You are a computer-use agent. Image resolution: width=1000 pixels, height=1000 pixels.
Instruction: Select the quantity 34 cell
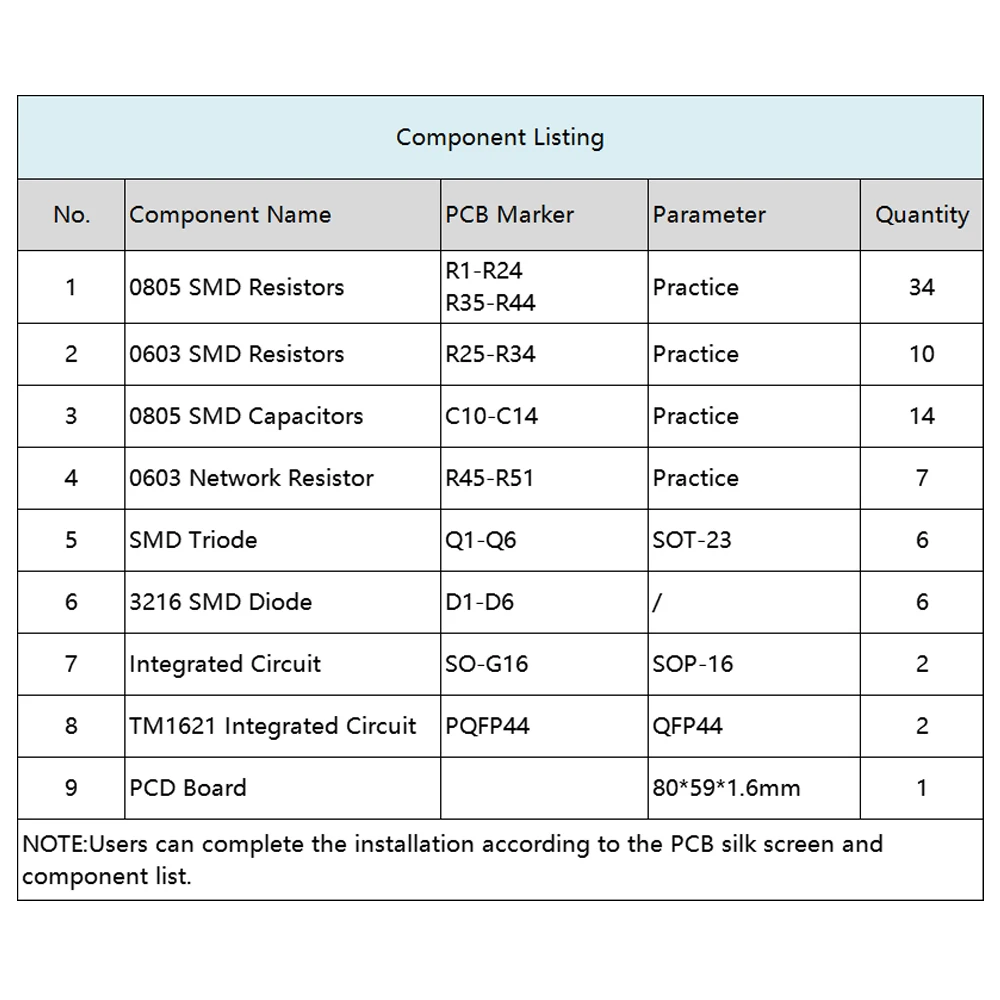[922, 287]
